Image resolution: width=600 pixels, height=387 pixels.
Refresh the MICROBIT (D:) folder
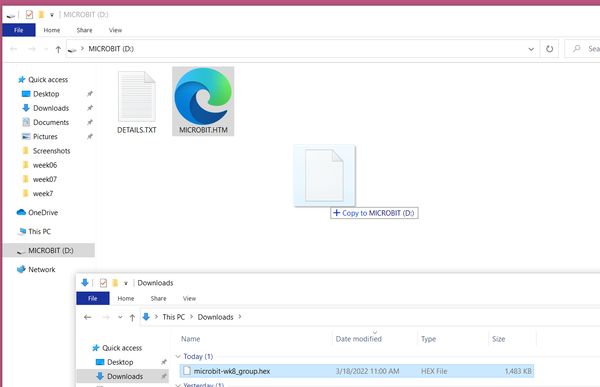pos(549,49)
